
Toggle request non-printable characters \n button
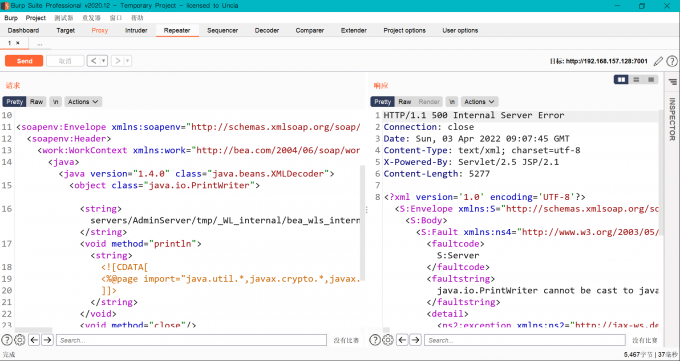[x=56, y=102]
